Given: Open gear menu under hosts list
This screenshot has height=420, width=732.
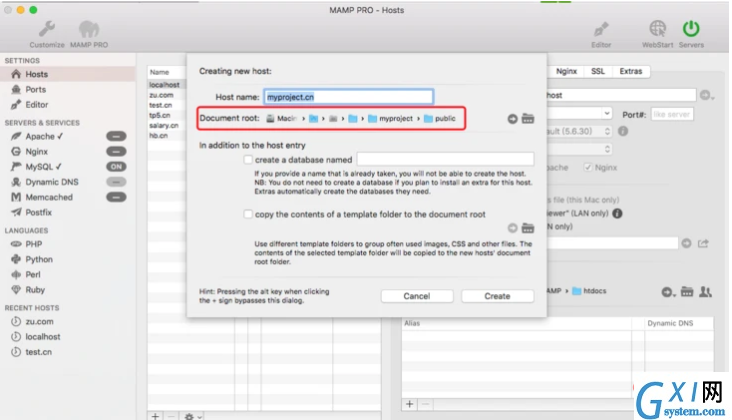Looking at the screenshot, I should coord(192,416).
